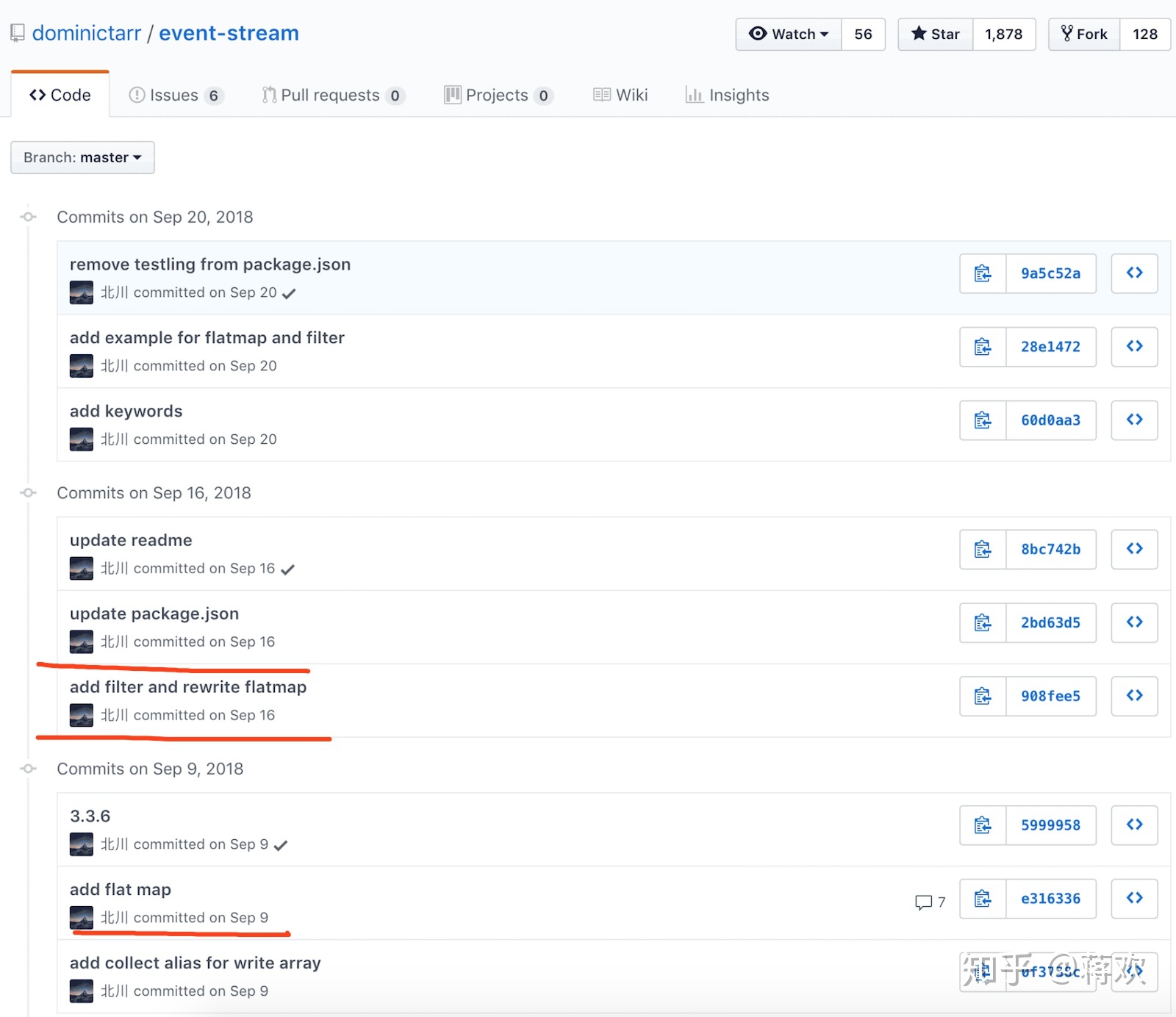
Task: Switch to the Wiki tab
Action: tap(620, 96)
